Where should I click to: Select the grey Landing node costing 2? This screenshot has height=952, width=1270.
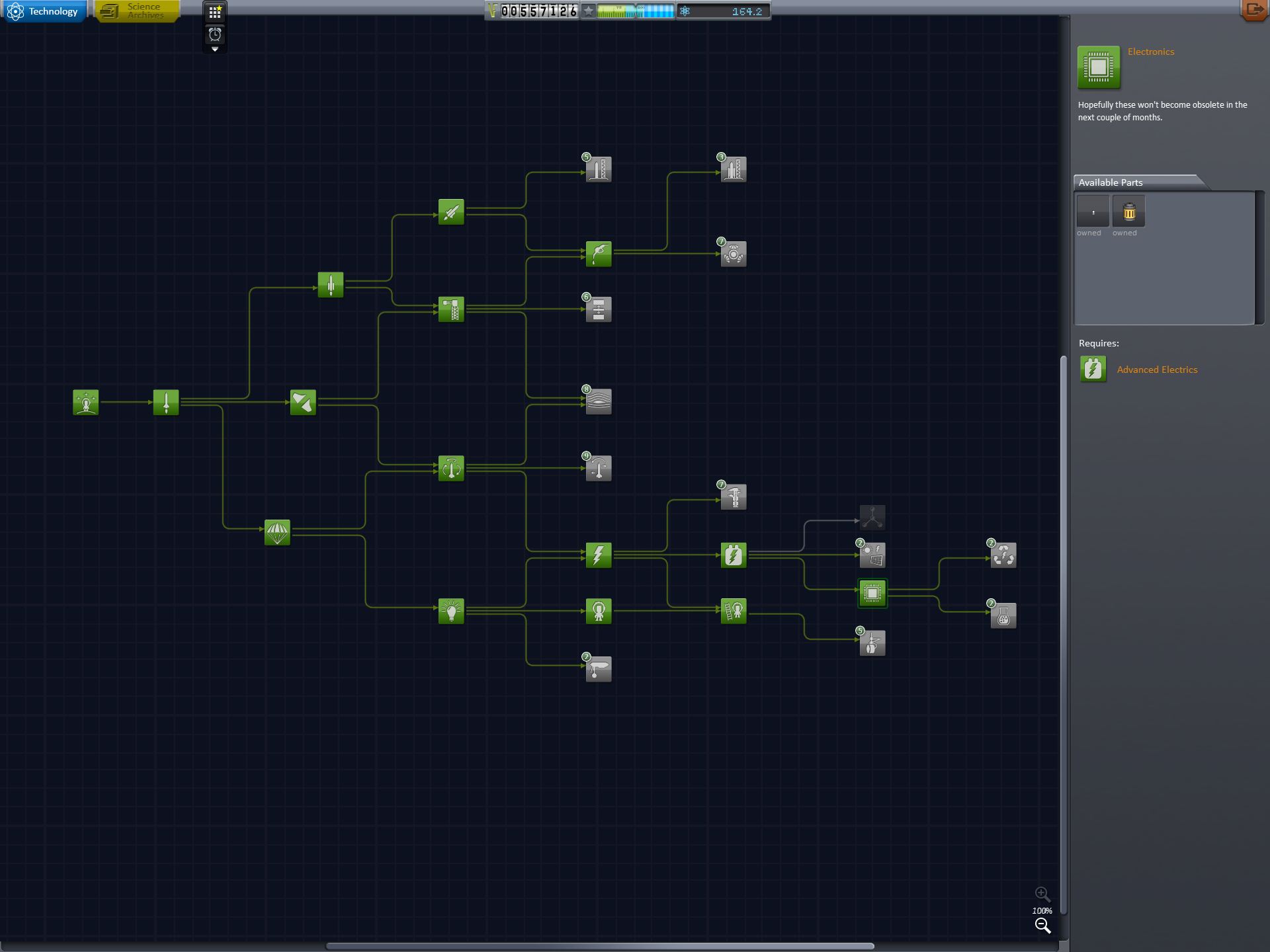598,669
